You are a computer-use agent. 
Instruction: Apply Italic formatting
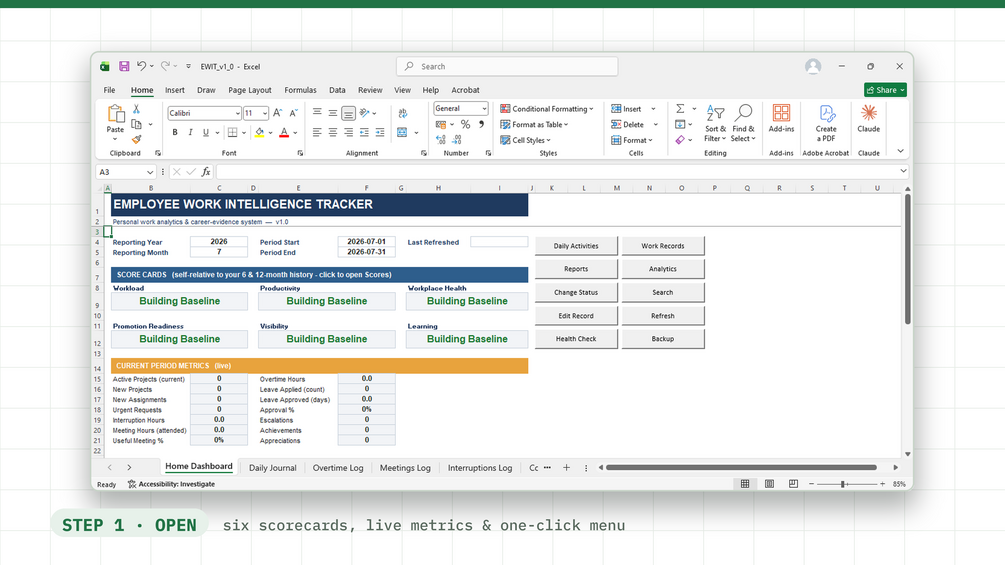tap(190, 133)
